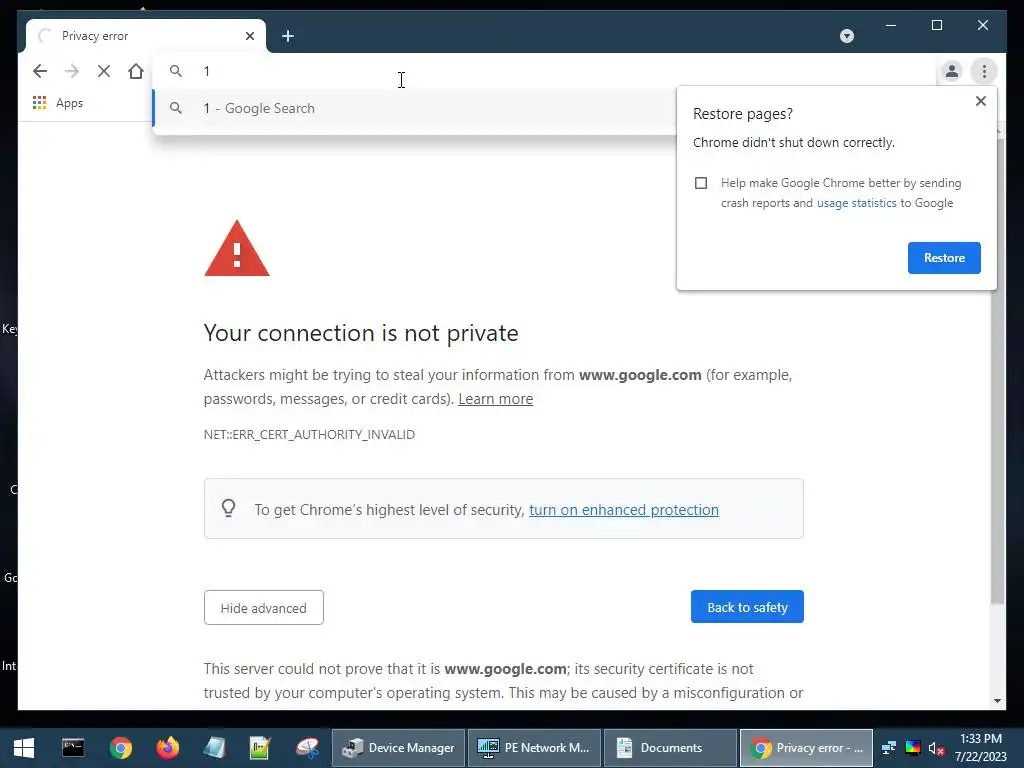Viewport: 1024px width, 768px height.
Task: Click the Privacy error Chrome taskbar button
Action: pos(807,748)
